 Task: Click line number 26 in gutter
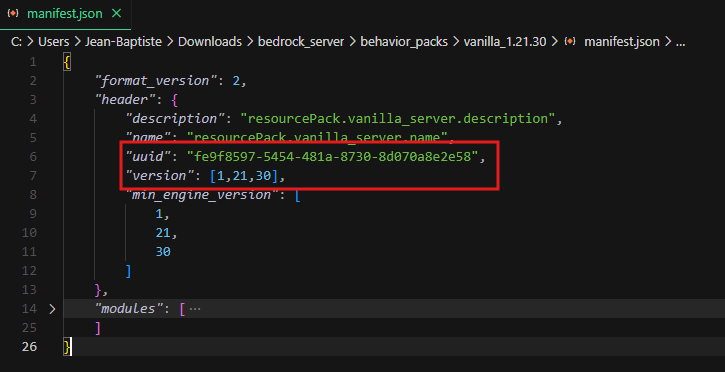(29, 346)
